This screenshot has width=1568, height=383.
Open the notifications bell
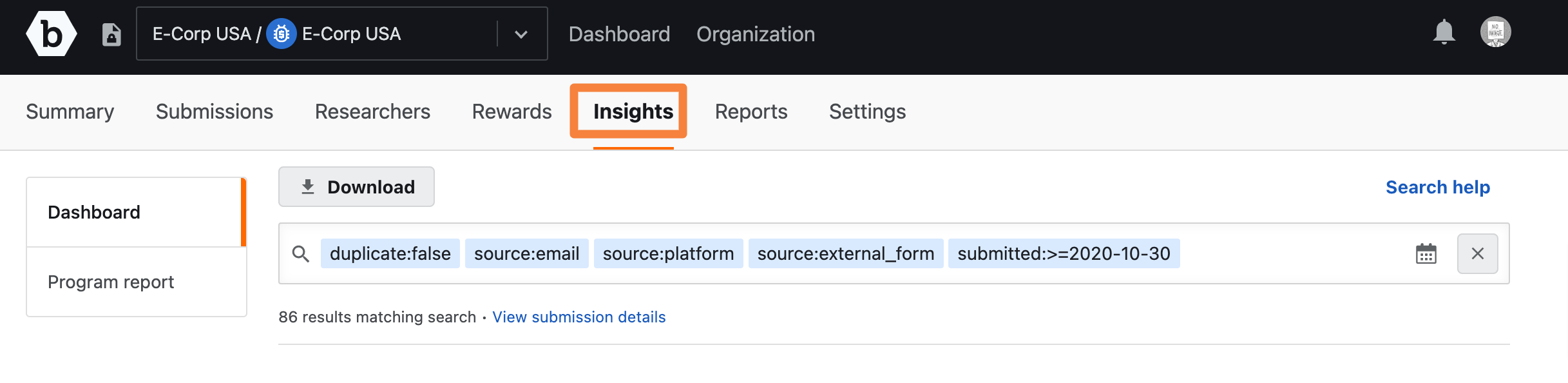tap(1444, 32)
